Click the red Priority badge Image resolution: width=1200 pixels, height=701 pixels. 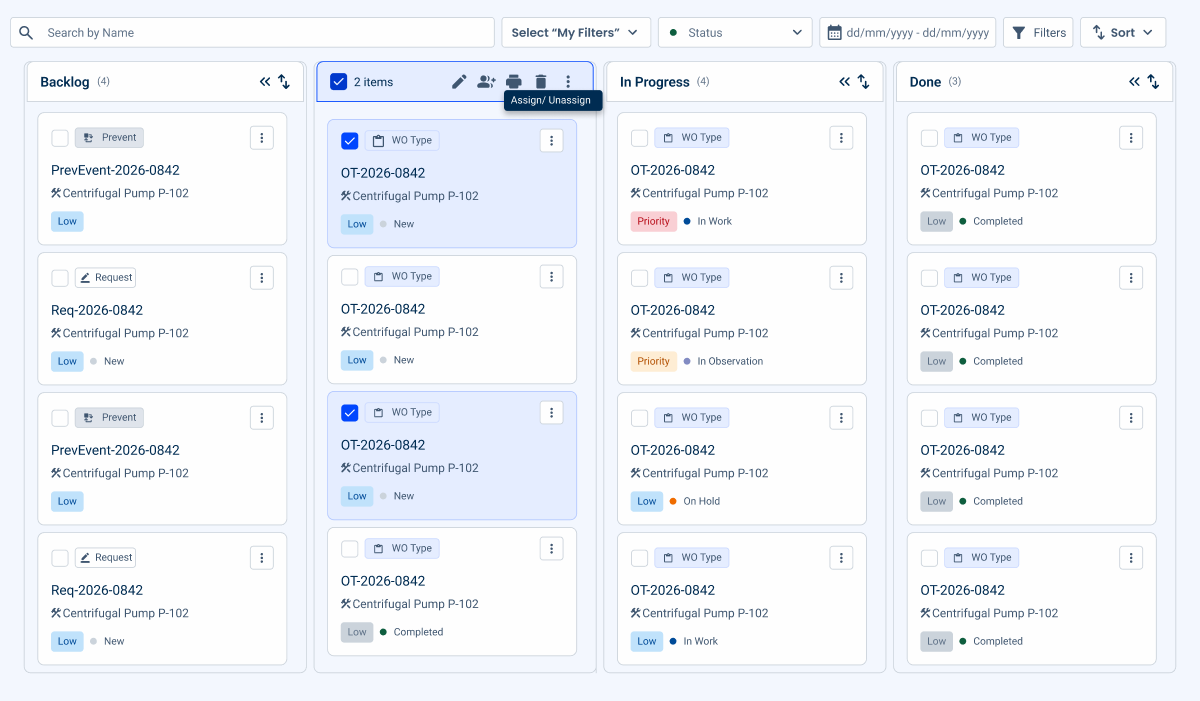click(654, 221)
